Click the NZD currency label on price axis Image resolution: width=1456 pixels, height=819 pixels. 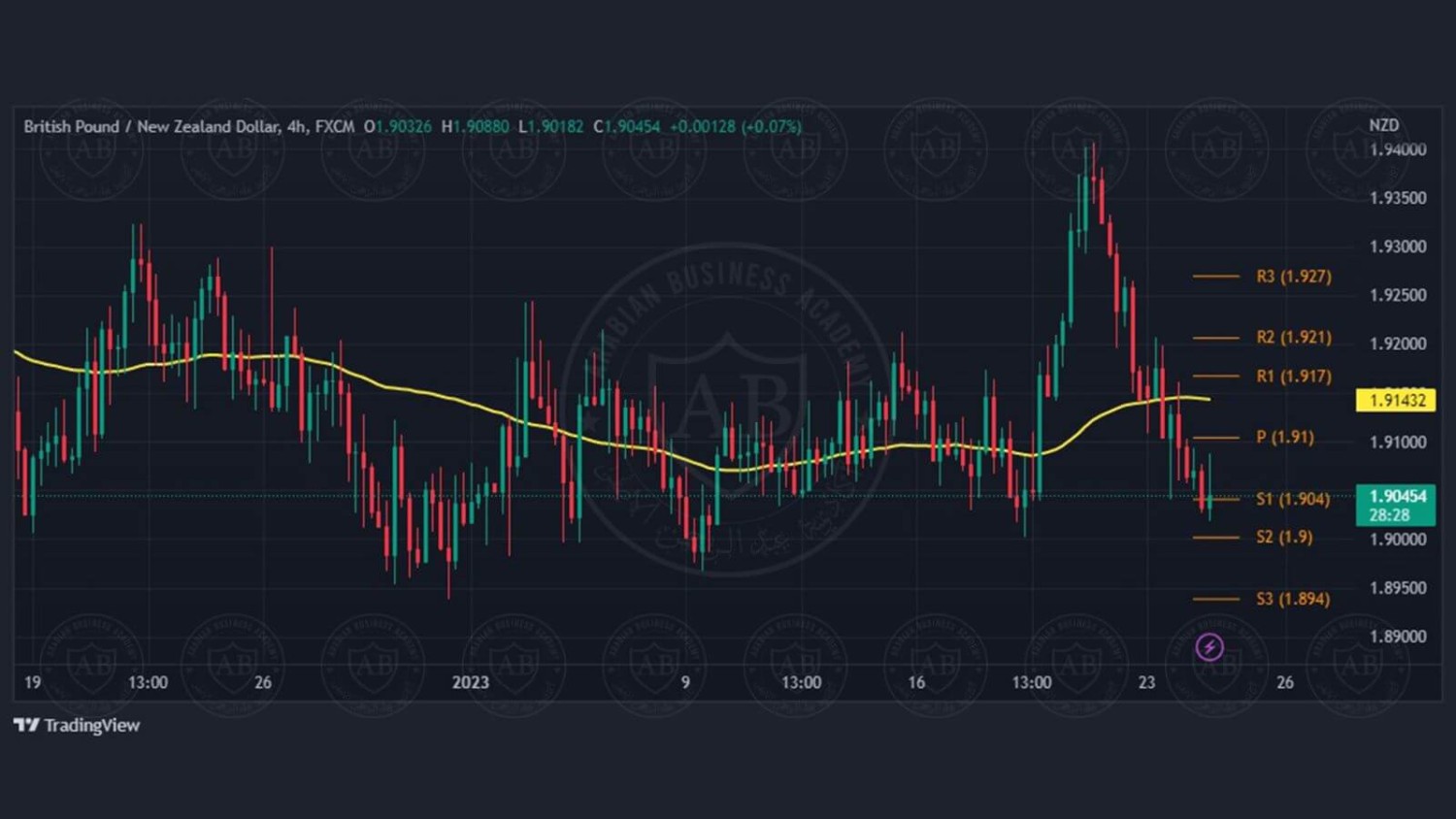[x=1383, y=125]
